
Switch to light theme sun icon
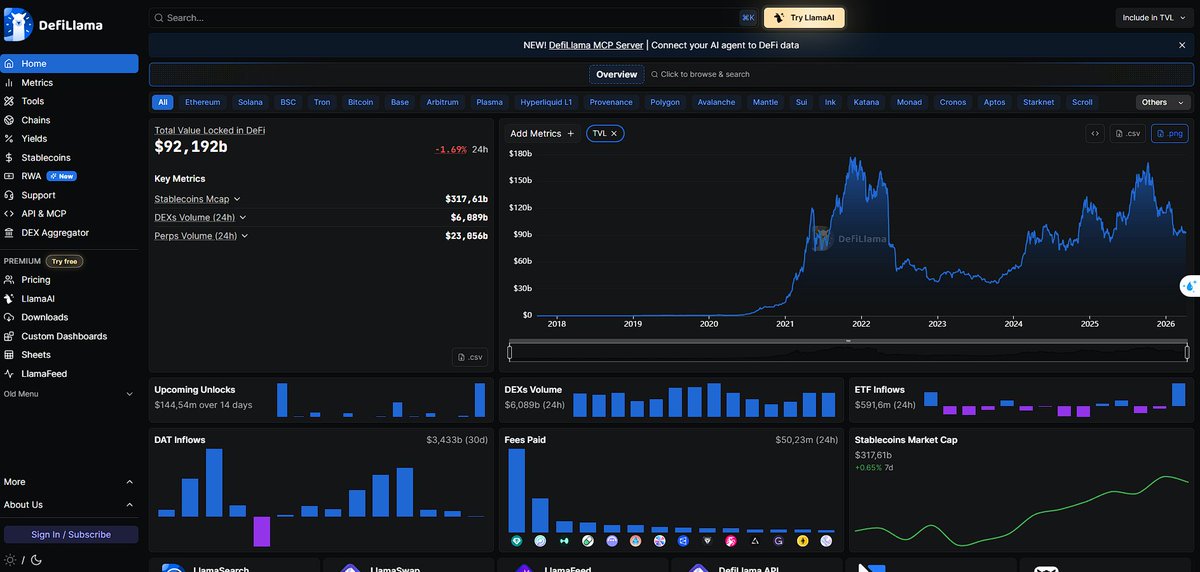(x=10, y=560)
